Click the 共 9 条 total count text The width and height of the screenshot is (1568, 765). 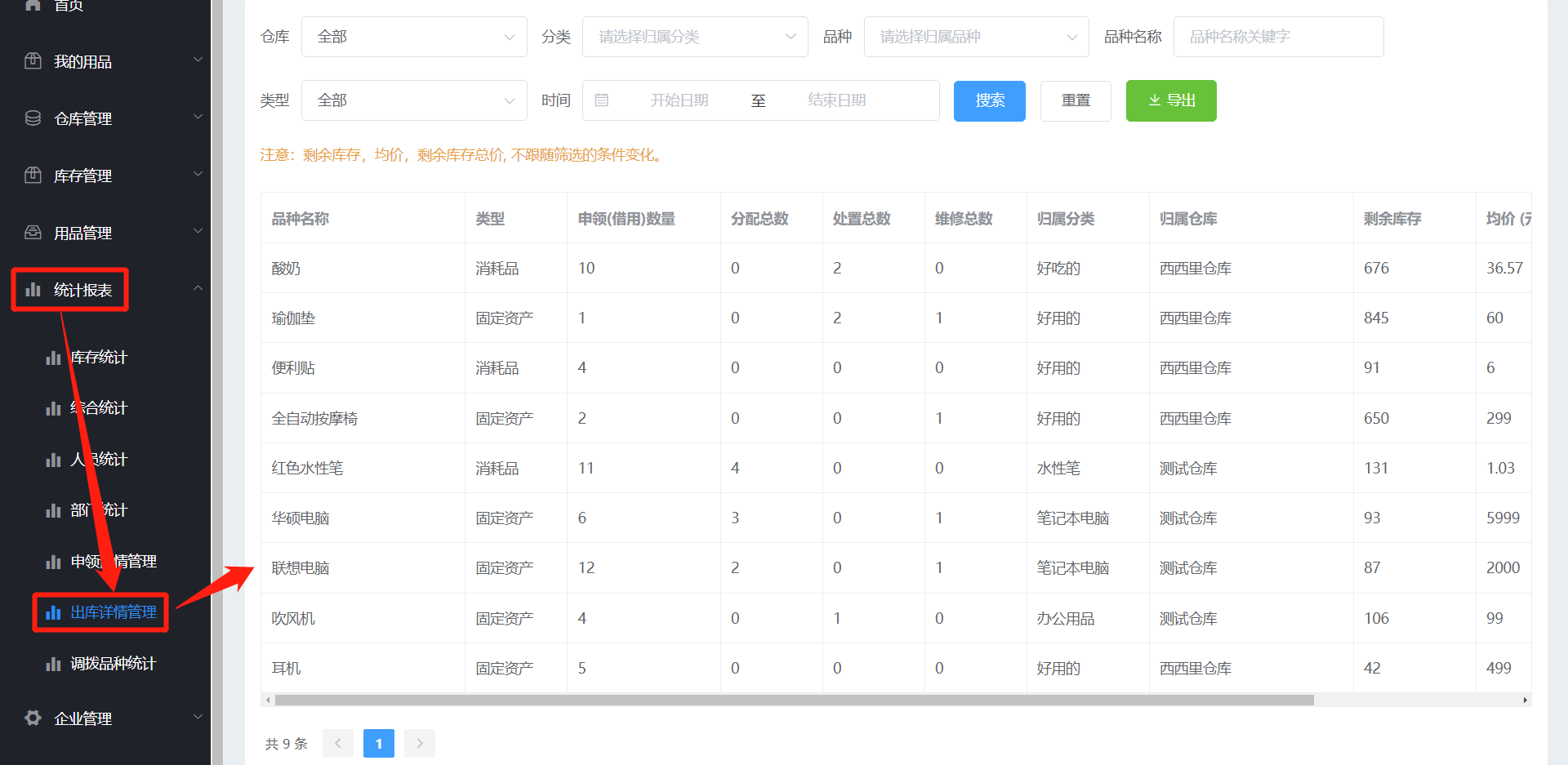tap(287, 744)
